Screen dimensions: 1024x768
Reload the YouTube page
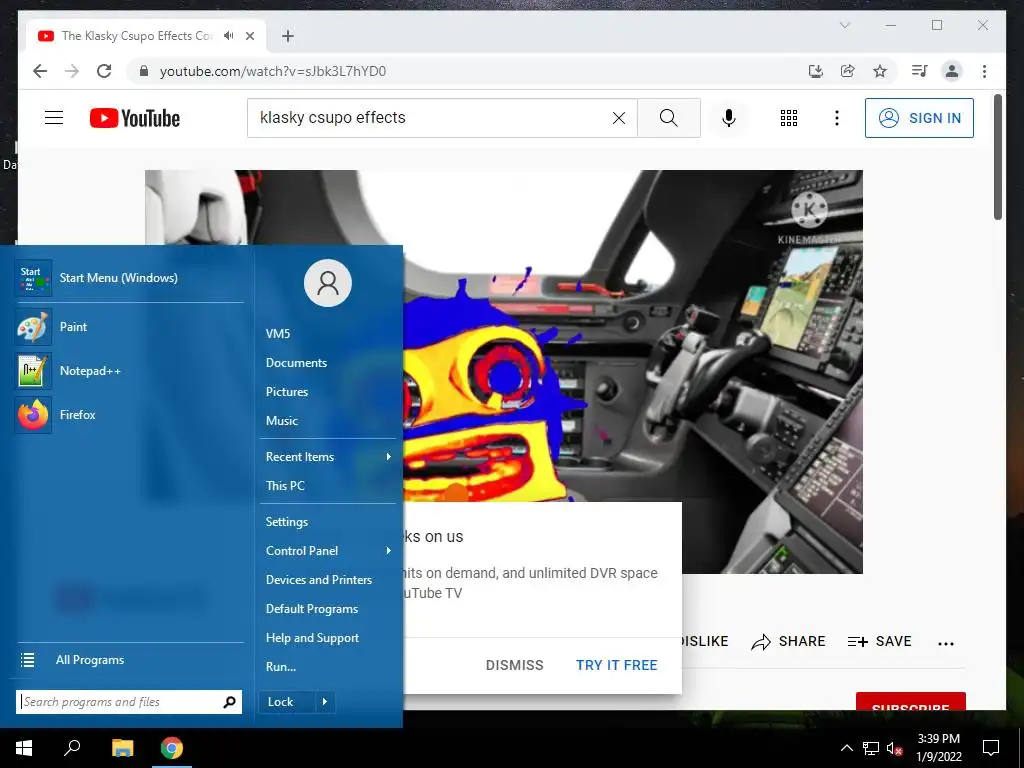tap(104, 71)
